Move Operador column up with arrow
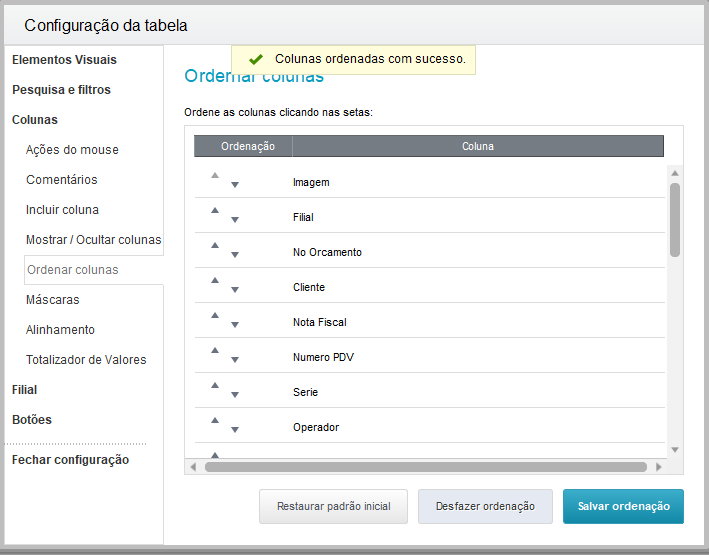 pyautogui.click(x=215, y=420)
